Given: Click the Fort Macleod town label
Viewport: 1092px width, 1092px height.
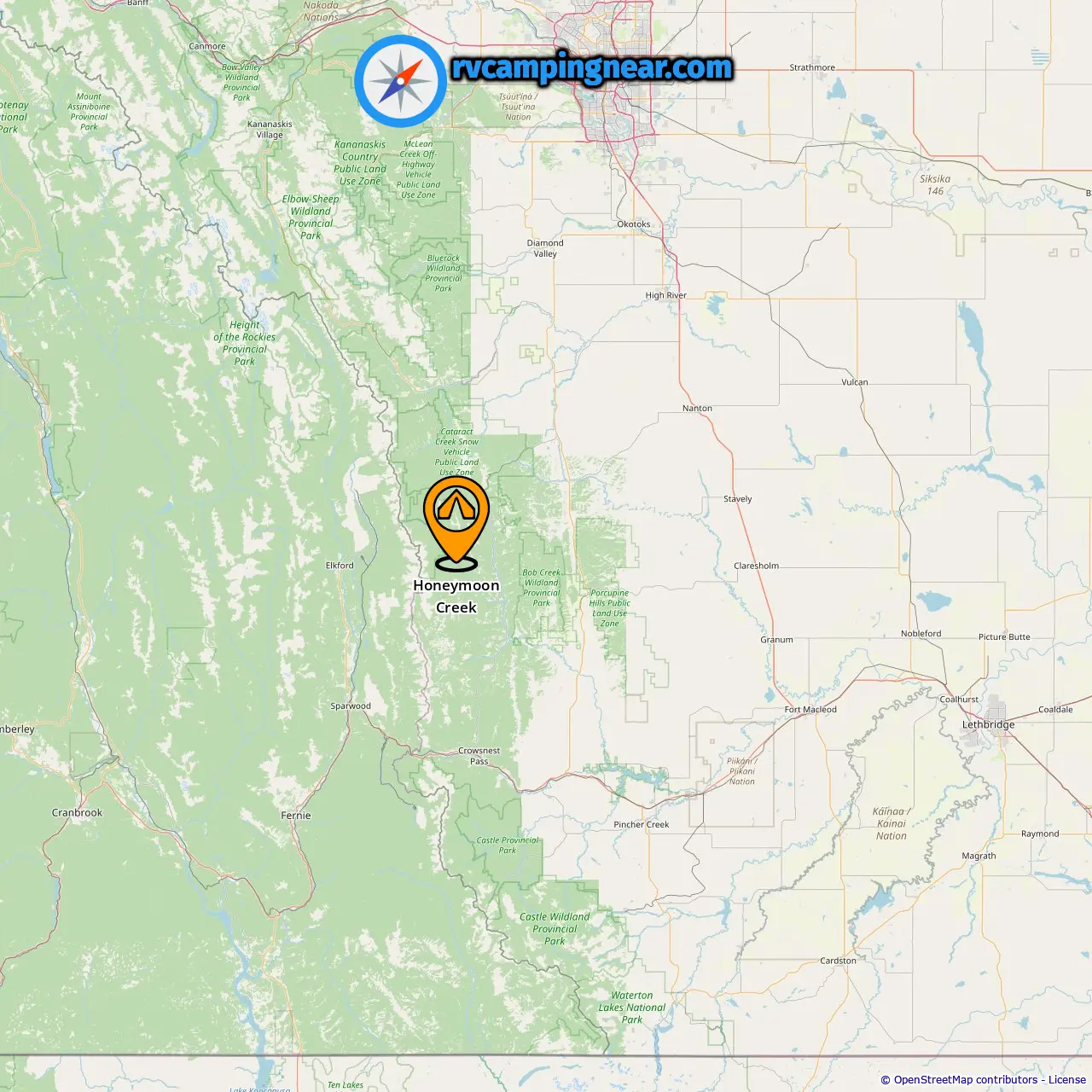Looking at the screenshot, I should pyautogui.click(x=810, y=709).
